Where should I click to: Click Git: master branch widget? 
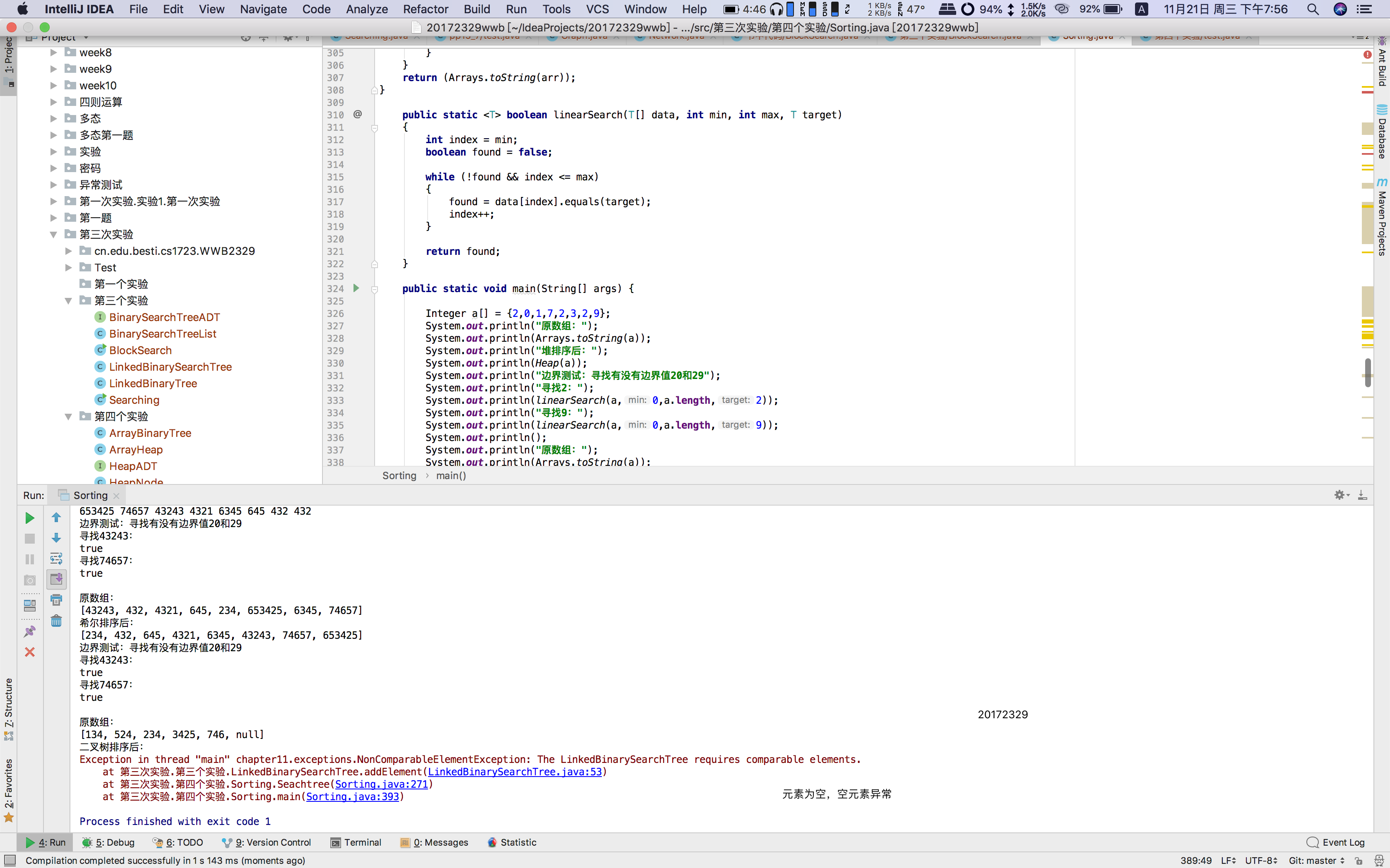tap(1316, 860)
